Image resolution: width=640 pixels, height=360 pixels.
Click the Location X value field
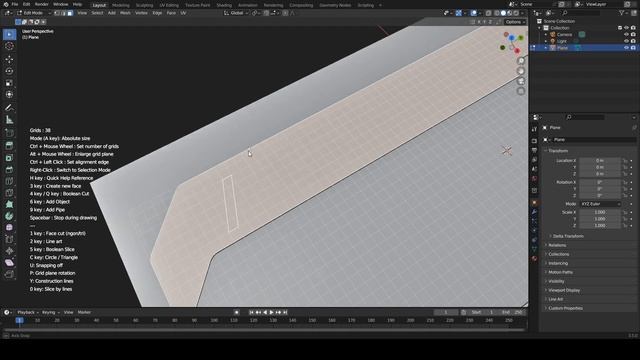click(600, 161)
